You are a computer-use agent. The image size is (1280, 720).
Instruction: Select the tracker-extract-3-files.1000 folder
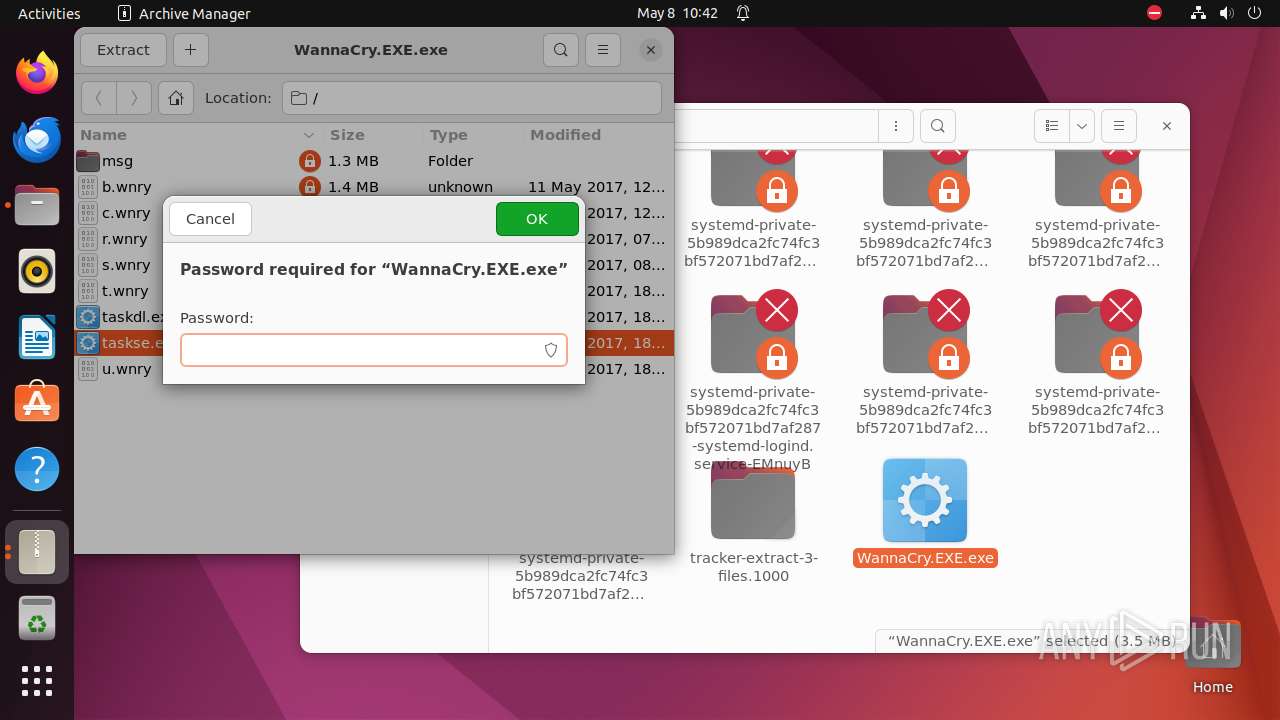point(753,522)
